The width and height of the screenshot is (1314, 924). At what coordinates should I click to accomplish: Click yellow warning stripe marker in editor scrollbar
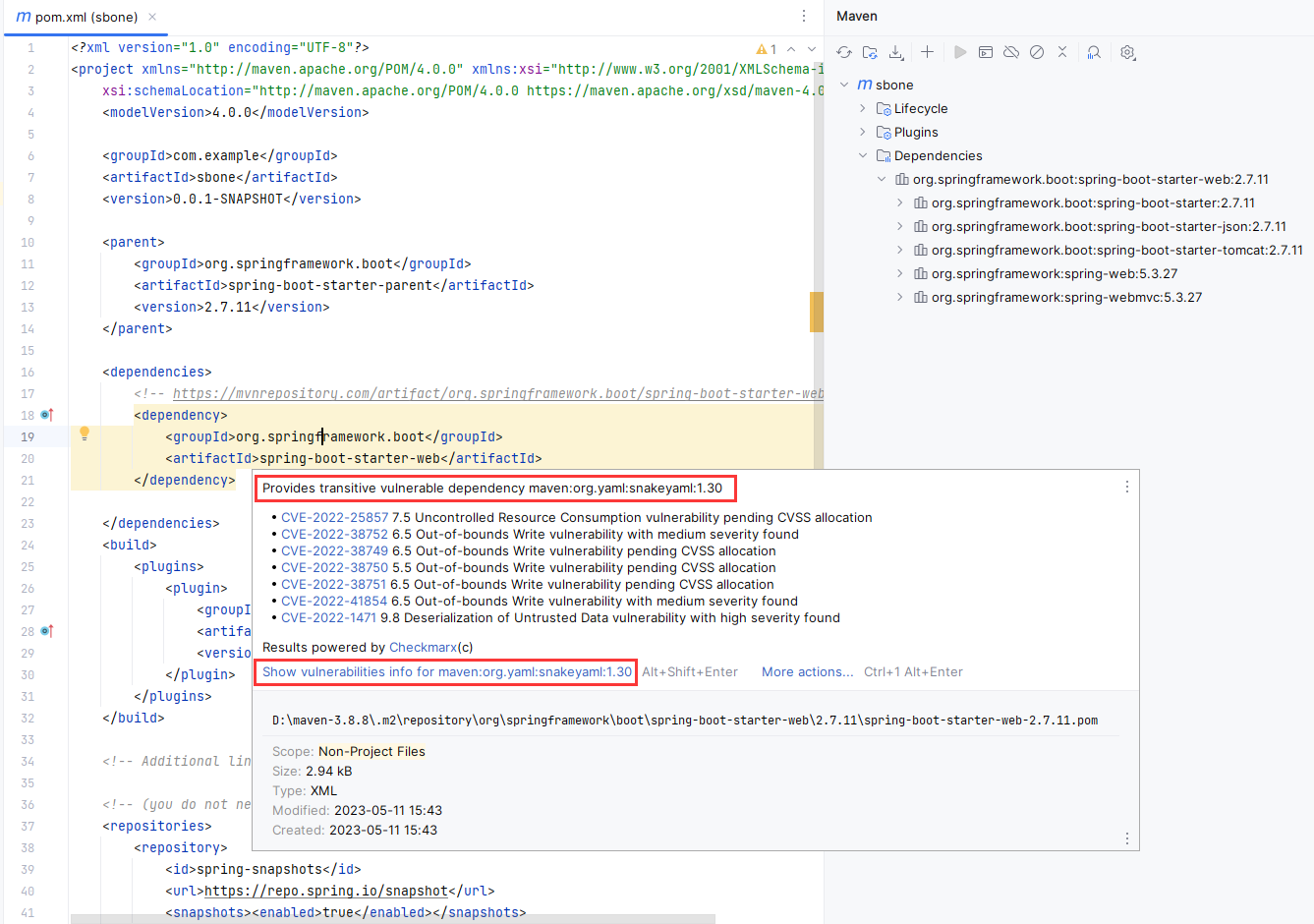pyautogui.click(x=817, y=312)
